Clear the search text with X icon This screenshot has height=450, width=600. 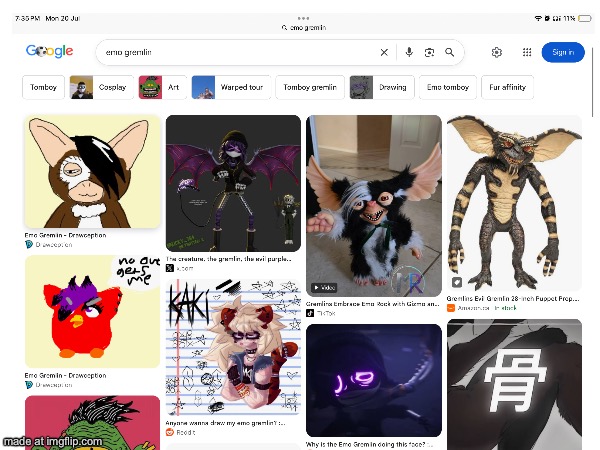[384, 52]
